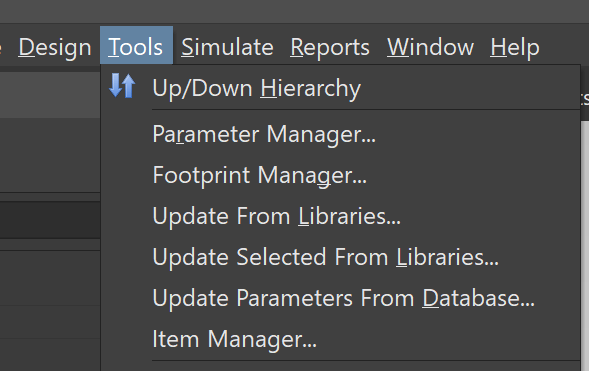Select Update From Libraries
Viewport: 589px width, 371px height.
point(276,216)
